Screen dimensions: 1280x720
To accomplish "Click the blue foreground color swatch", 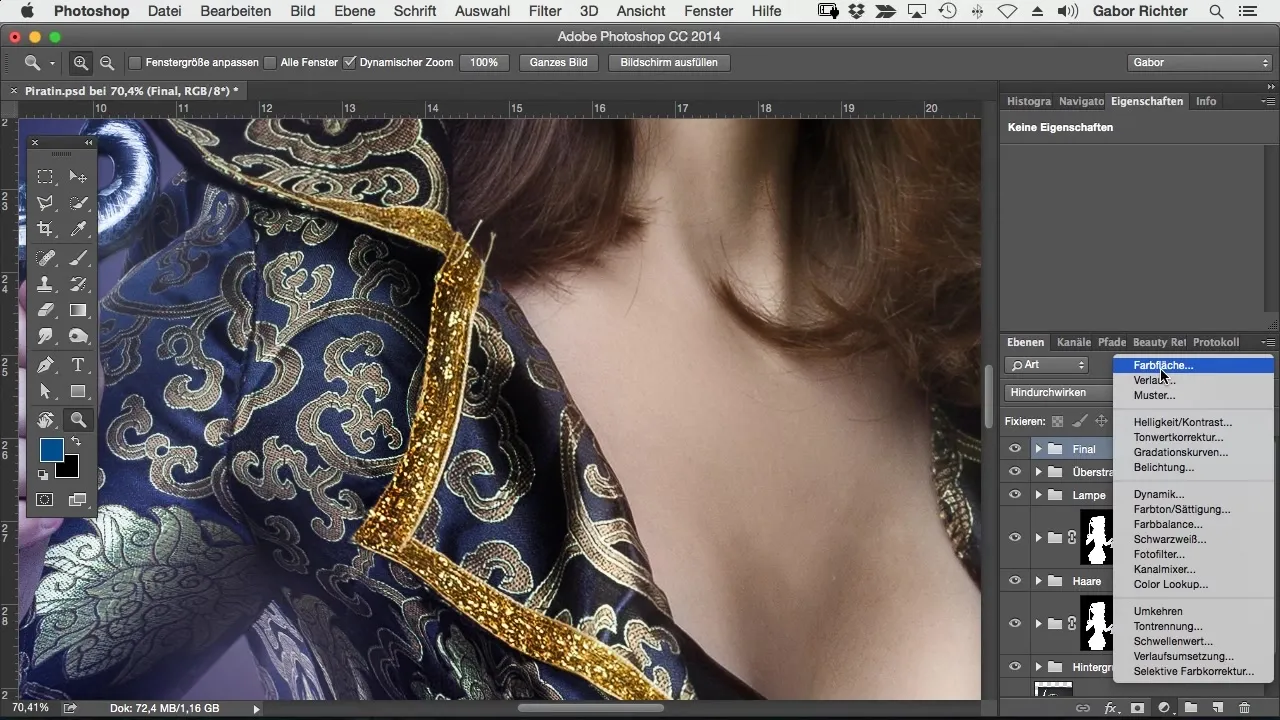I will point(51,450).
